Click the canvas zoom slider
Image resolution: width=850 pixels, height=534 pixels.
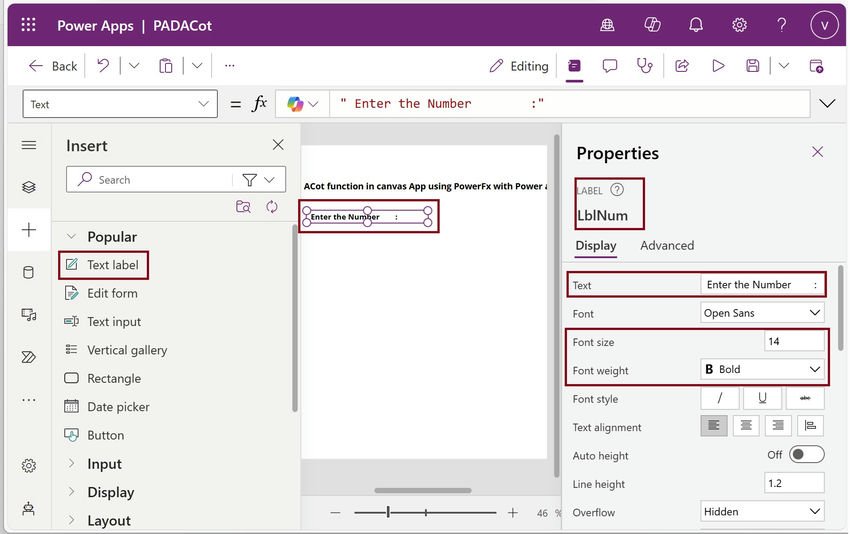(425, 512)
